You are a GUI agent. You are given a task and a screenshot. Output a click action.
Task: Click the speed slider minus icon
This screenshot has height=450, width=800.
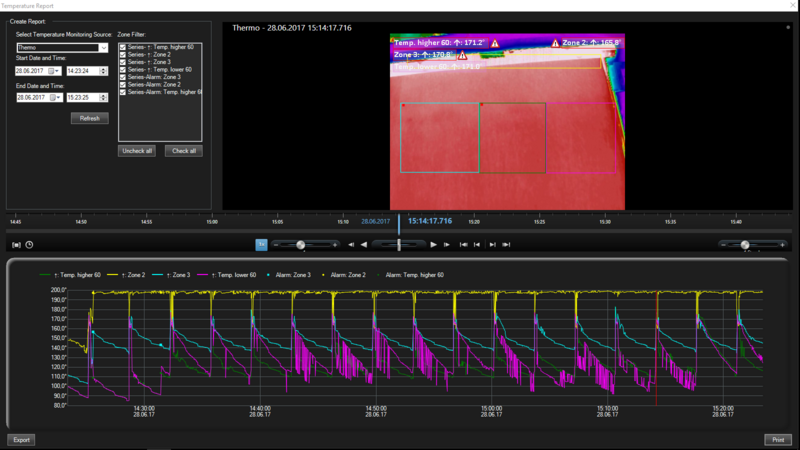(x=276, y=245)
